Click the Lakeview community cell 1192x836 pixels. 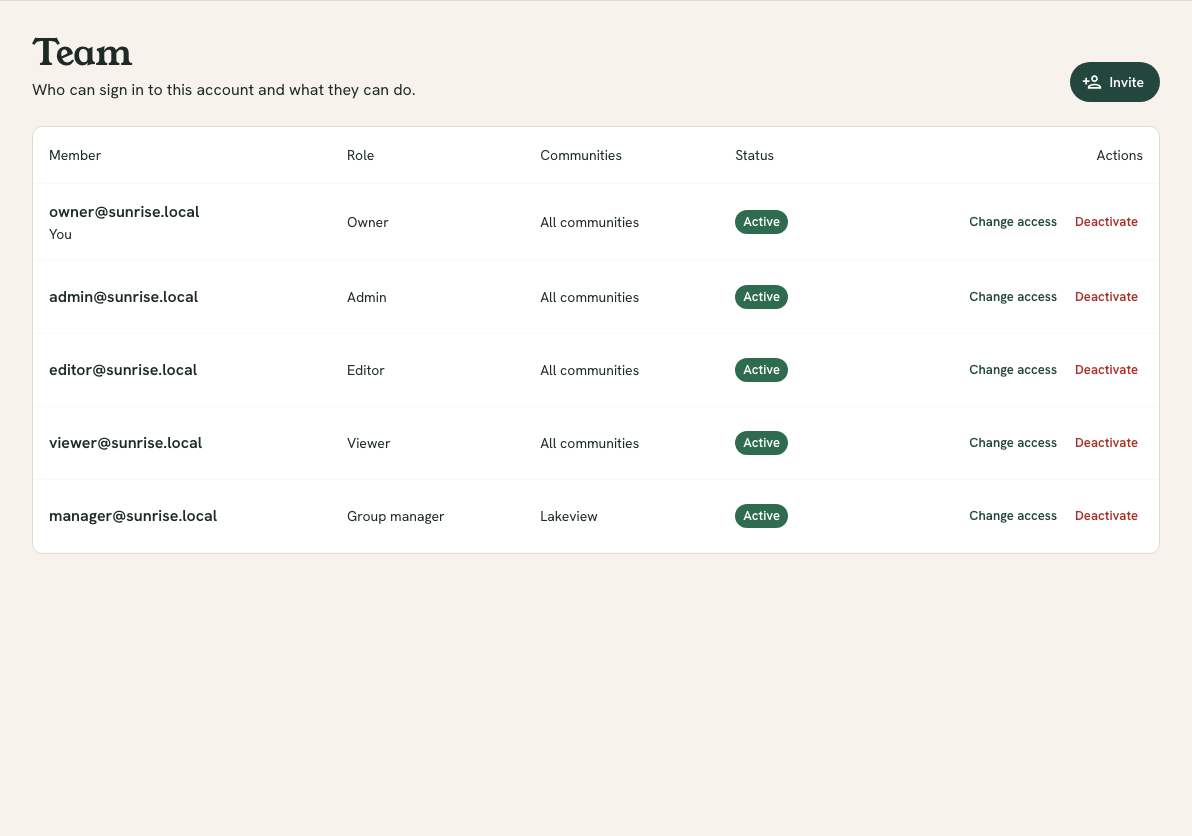click(569, 517)
